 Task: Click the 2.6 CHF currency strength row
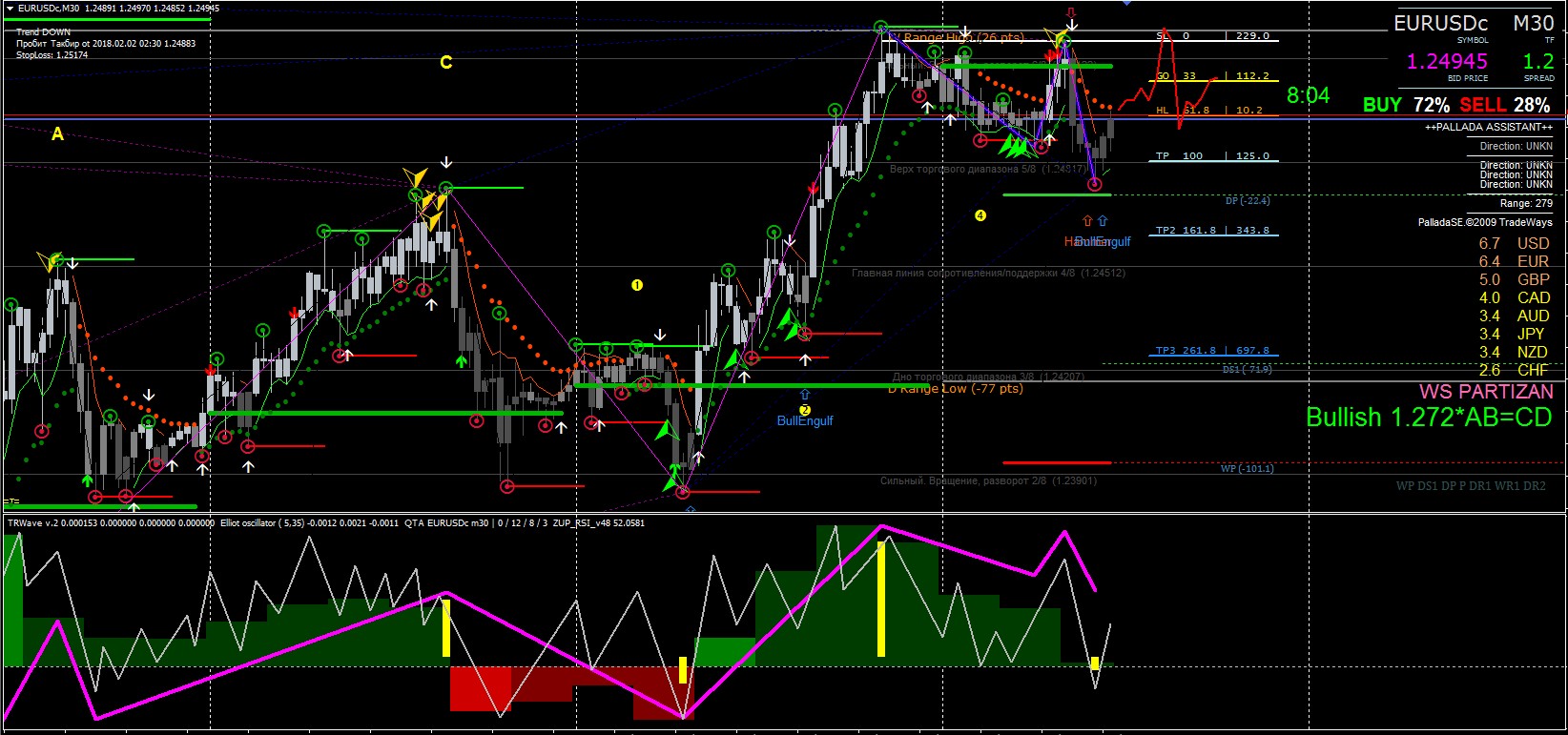point(1515,371)
